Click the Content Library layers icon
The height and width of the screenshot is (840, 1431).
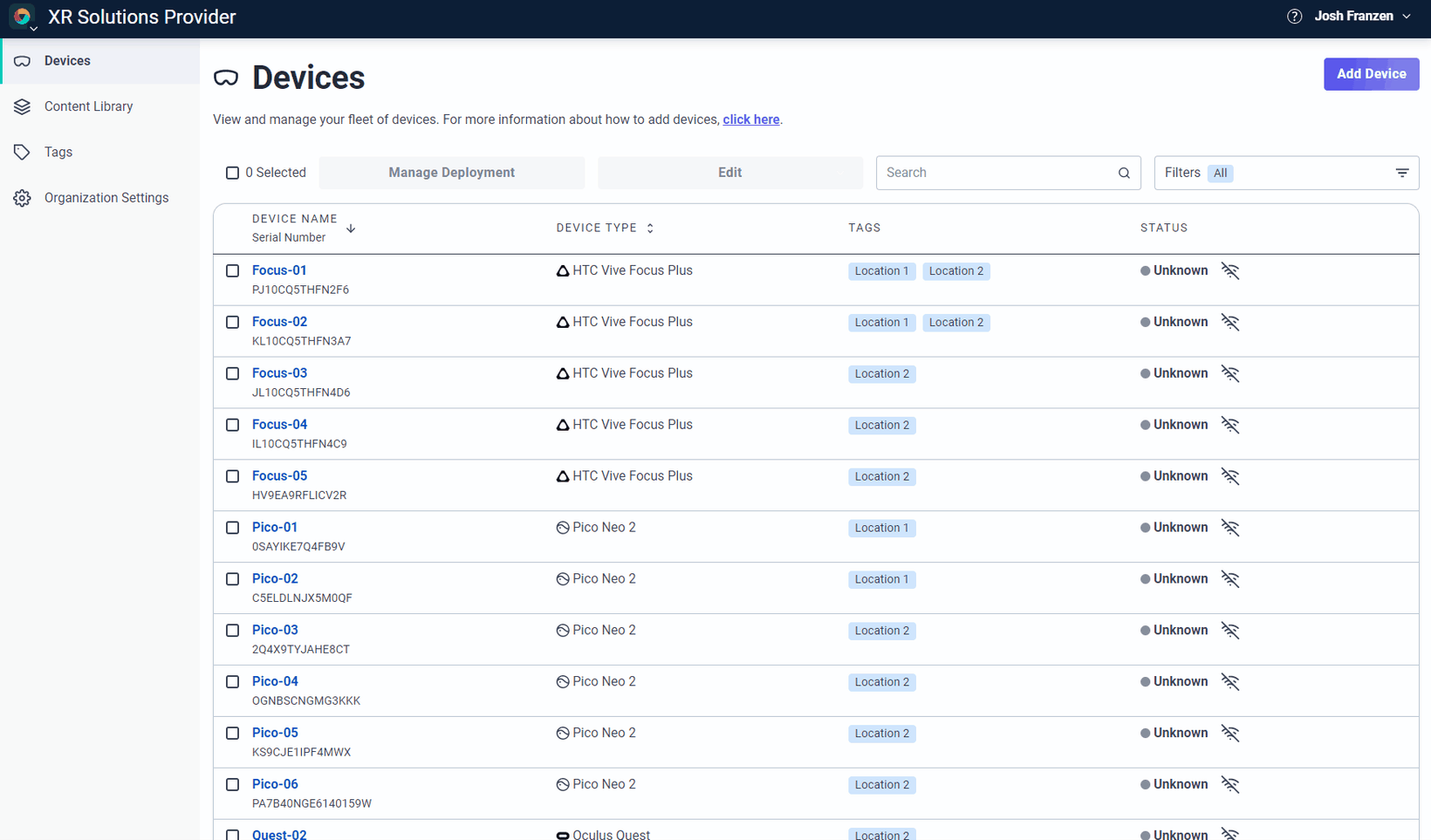click(22, 106)
